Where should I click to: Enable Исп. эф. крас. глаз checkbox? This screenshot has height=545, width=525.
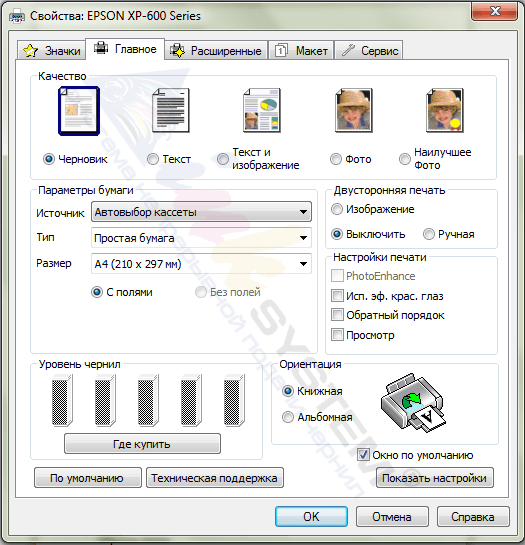[337, 296]
